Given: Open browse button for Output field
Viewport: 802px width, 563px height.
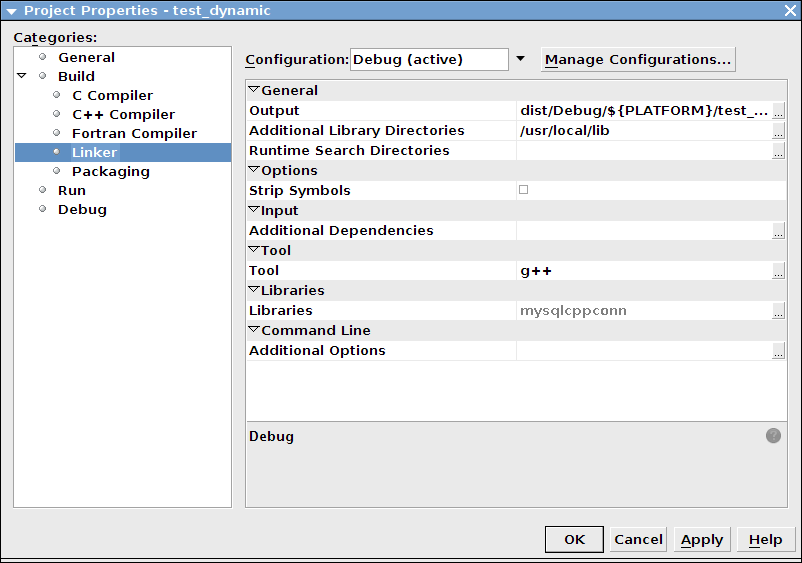Looking at the screenshot, I should click(779, 111).
